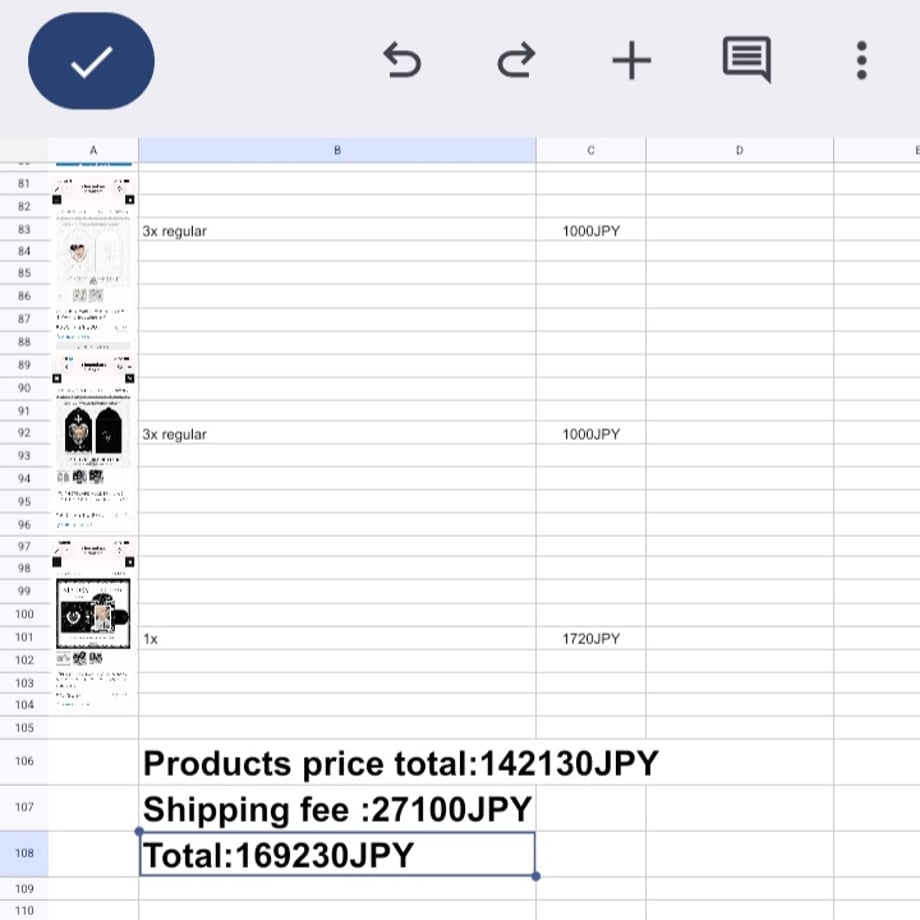
Task: Select row 106 header
Action: [24, 762]
